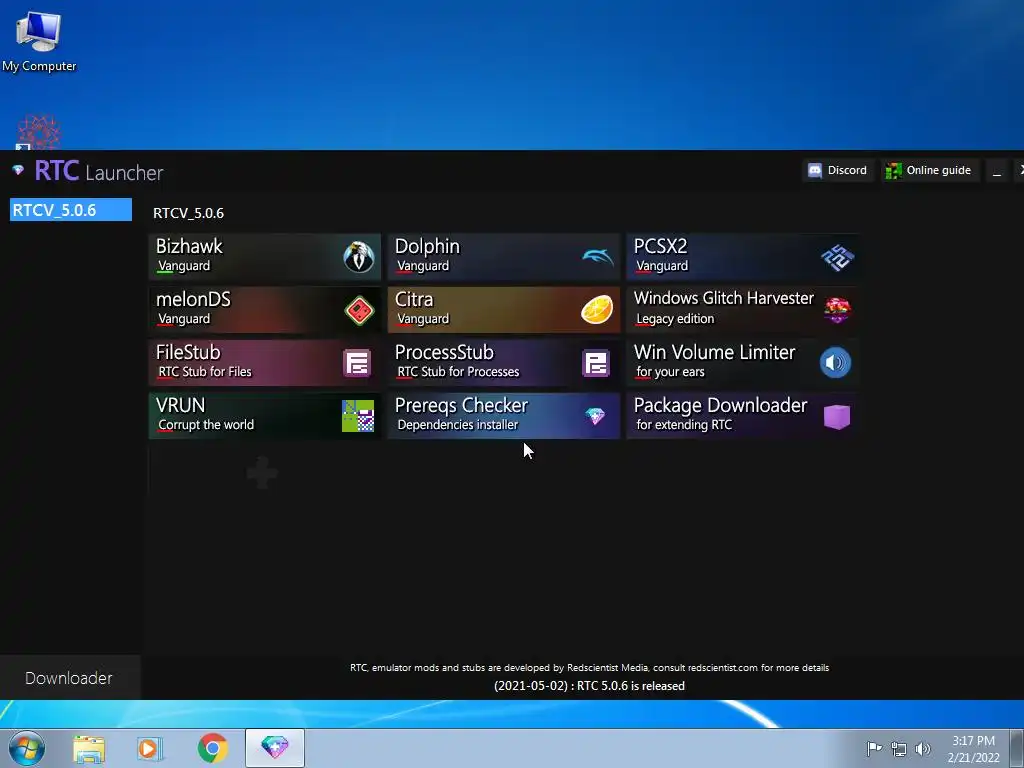Click the Win Volume Limiter speaker icon

click(835, 362)
